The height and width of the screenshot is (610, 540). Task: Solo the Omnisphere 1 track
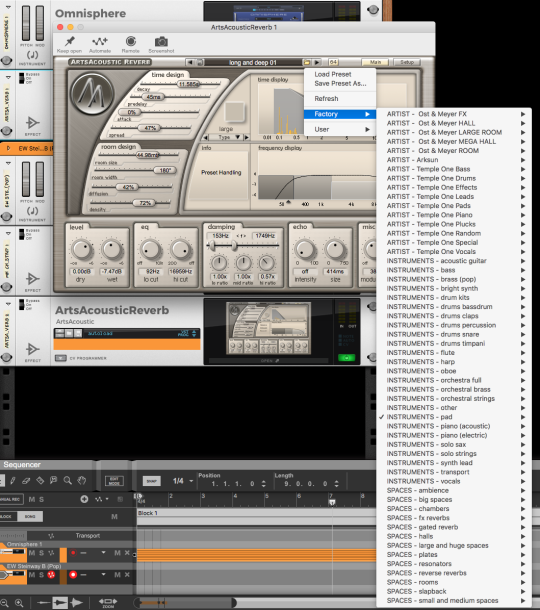tap(41, 553)
